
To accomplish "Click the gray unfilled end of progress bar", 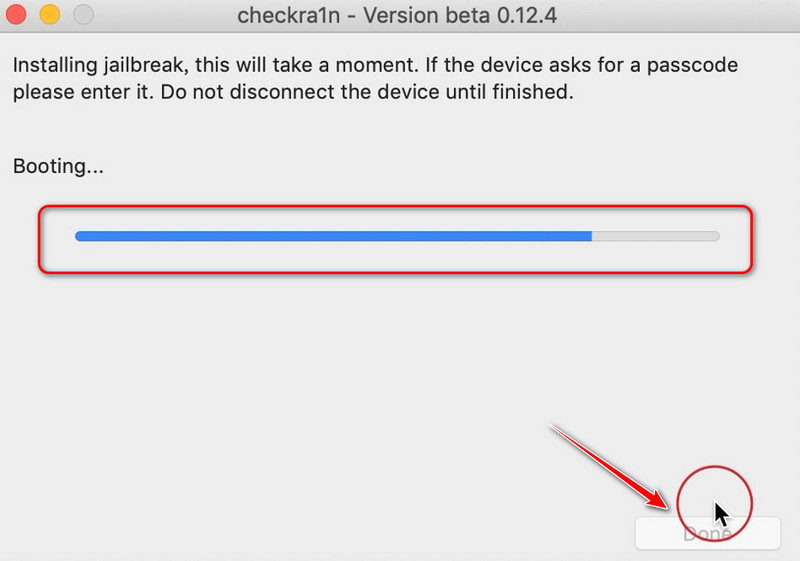I will point(655,237).
